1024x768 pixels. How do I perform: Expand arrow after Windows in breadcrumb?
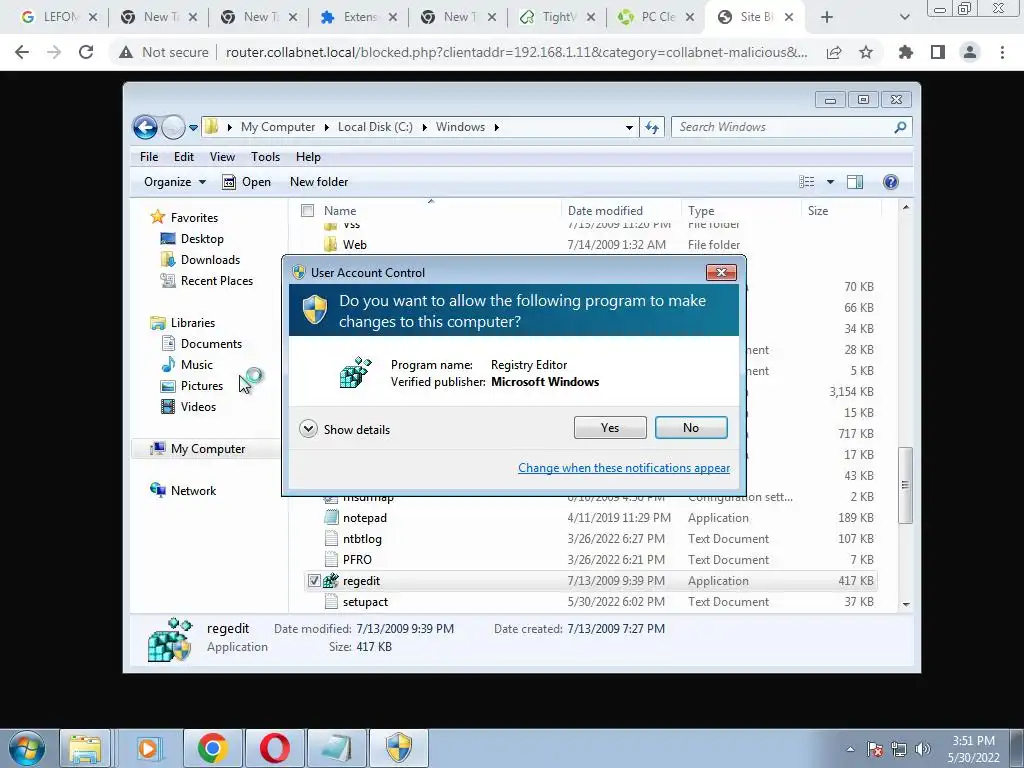[x=496, y=127]
